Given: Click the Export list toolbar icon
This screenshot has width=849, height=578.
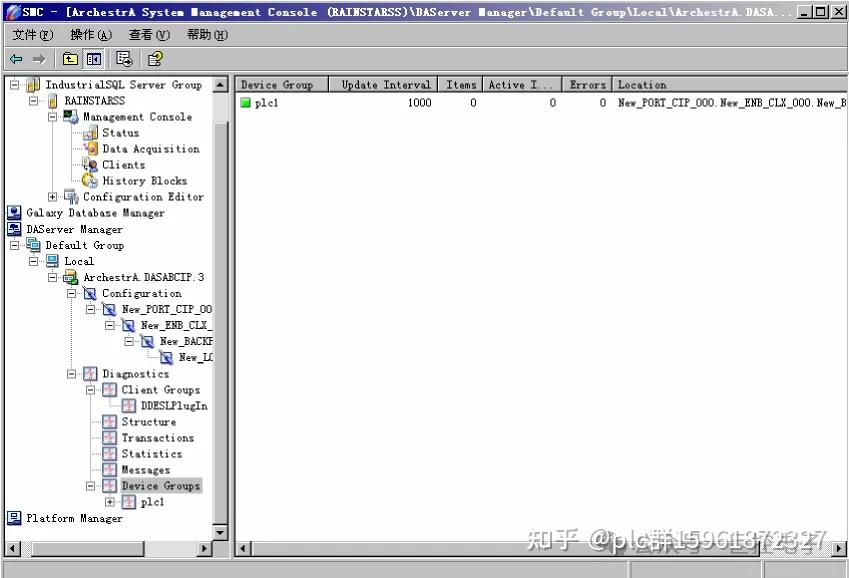Looking at the screenshot, I should coord(124,59).
